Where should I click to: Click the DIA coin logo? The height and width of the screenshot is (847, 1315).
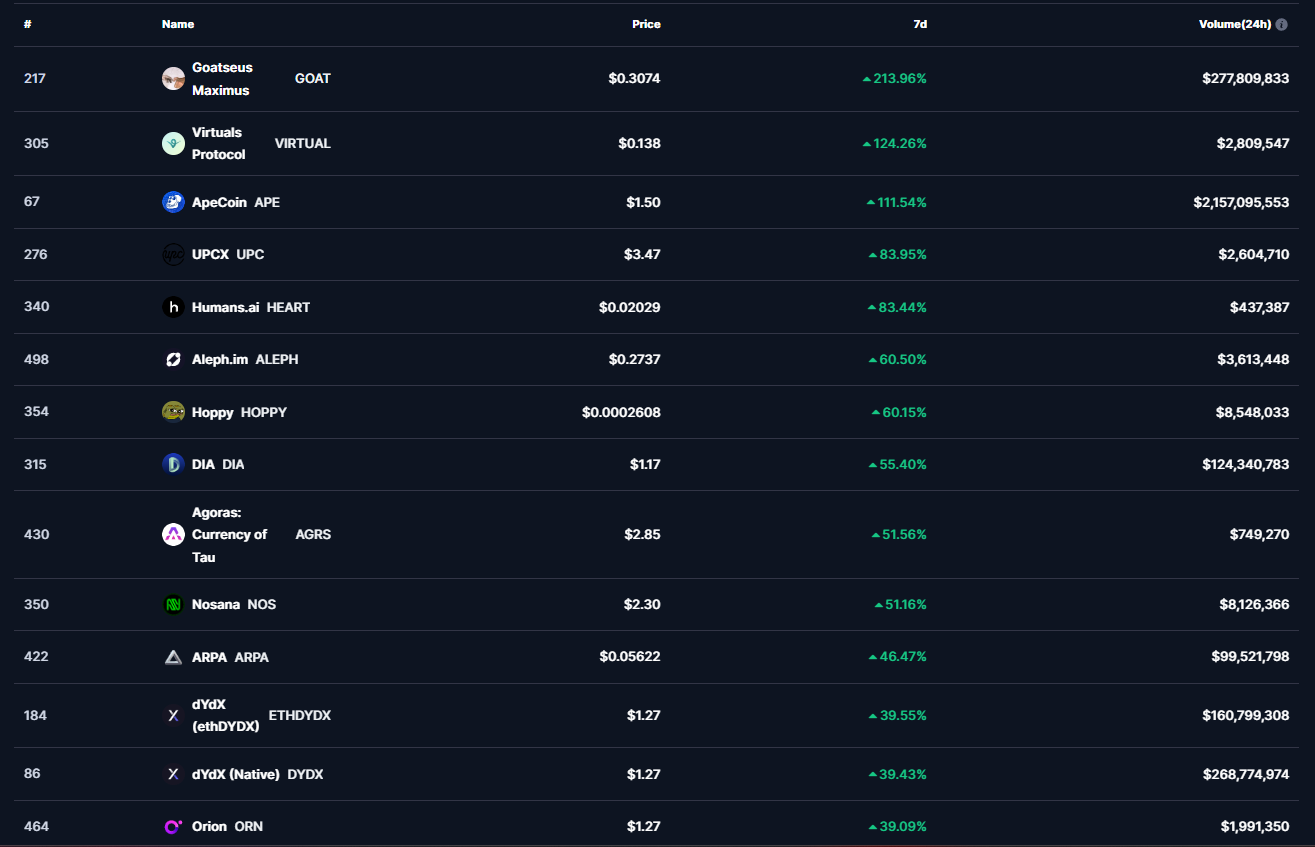173,464
